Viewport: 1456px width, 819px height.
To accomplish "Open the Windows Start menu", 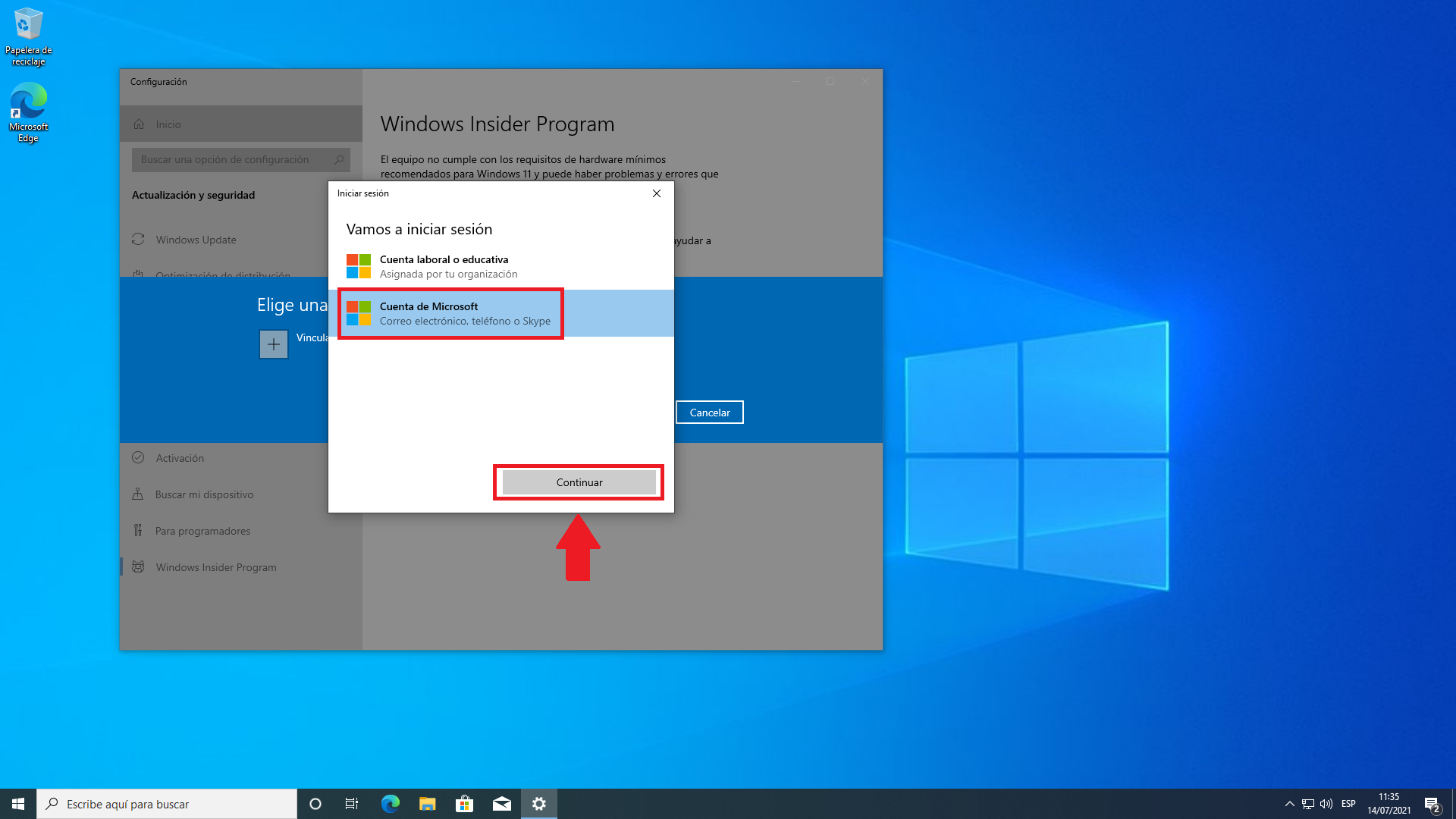I will point(18,804).
